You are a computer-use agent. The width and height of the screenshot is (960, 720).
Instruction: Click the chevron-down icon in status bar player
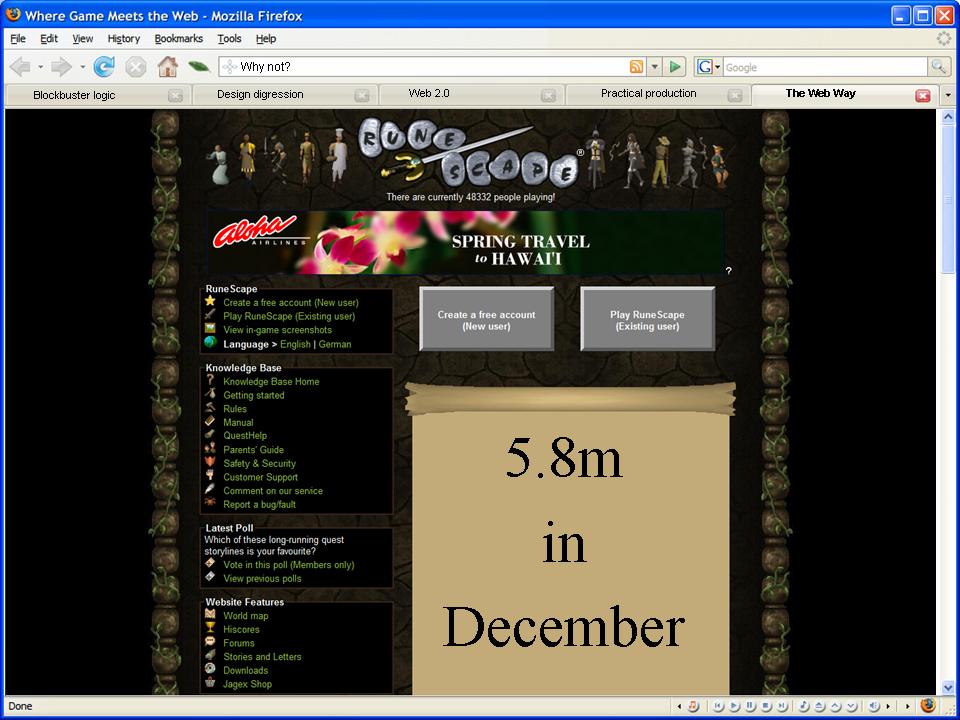(851, 706)
